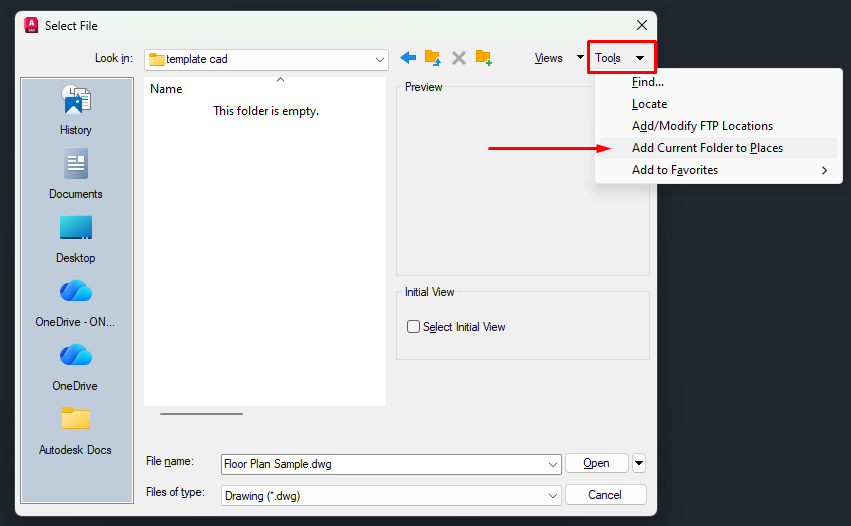
Task: Select Add Current Folder to Places
Action: click(x=719, y=148)
